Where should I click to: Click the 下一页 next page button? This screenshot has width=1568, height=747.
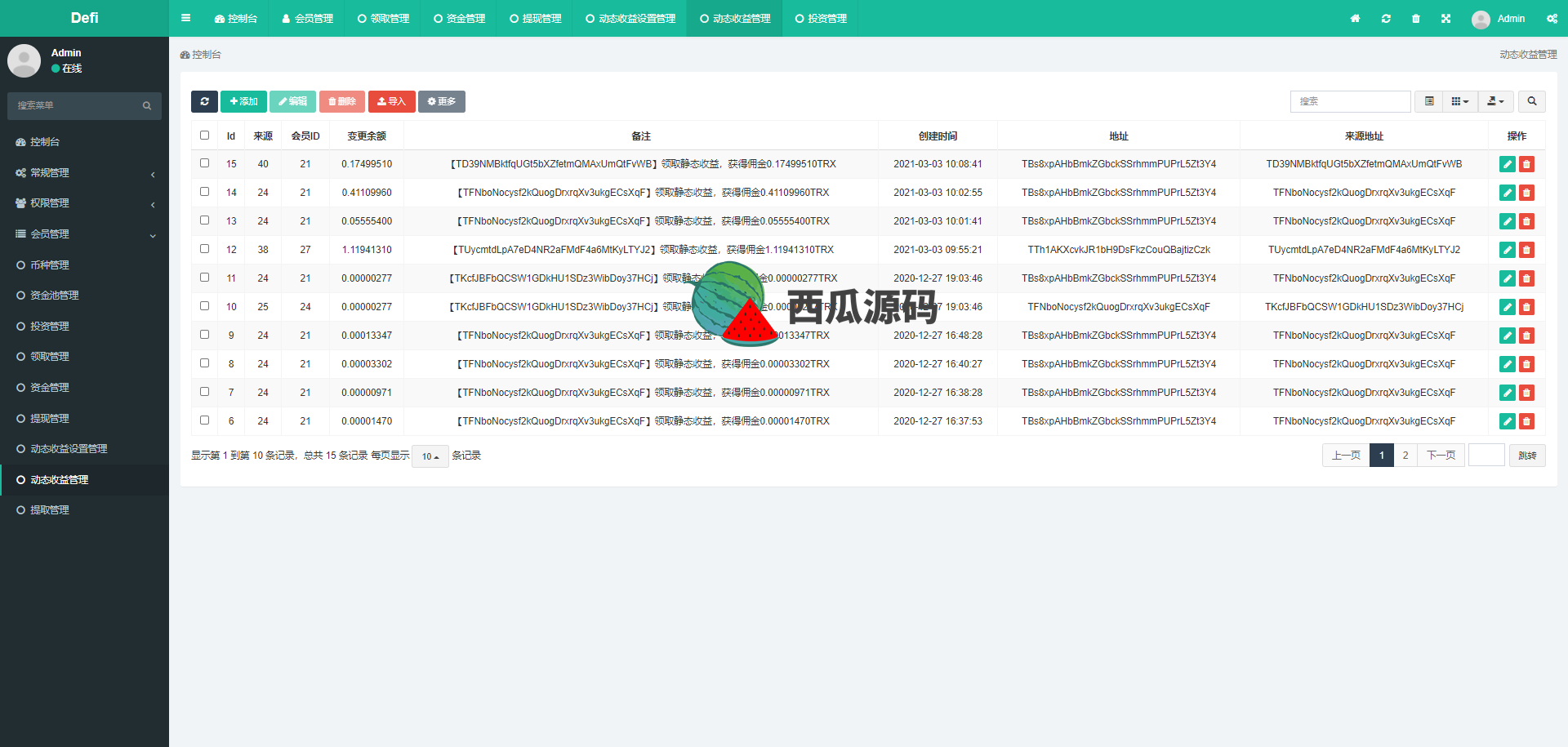[1441, 456]
